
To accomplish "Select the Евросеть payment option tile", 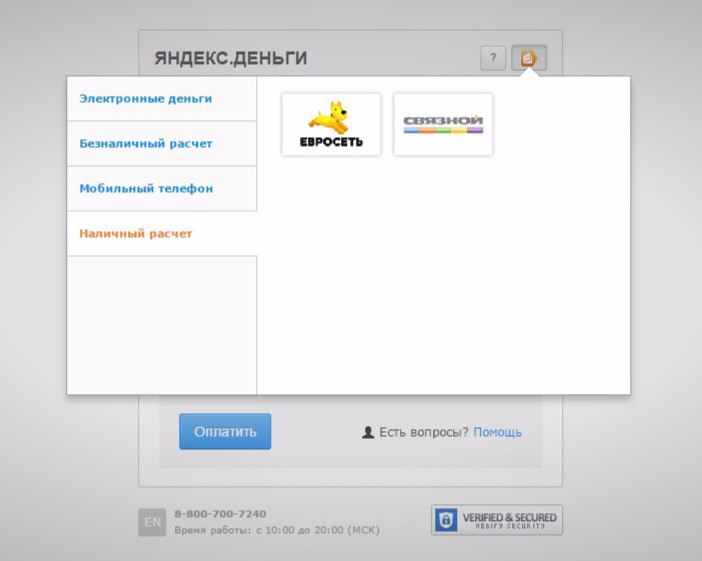I will pos(331,124).
